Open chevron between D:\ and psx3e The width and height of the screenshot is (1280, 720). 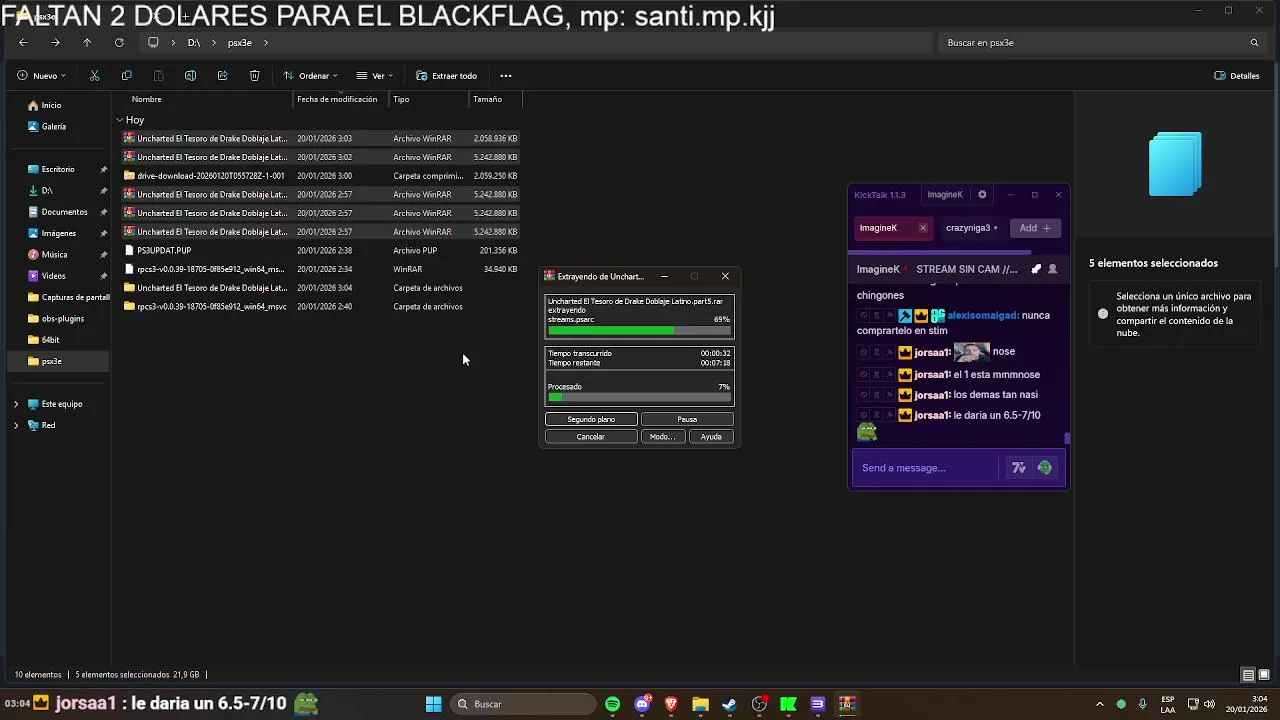click(214, 43)
